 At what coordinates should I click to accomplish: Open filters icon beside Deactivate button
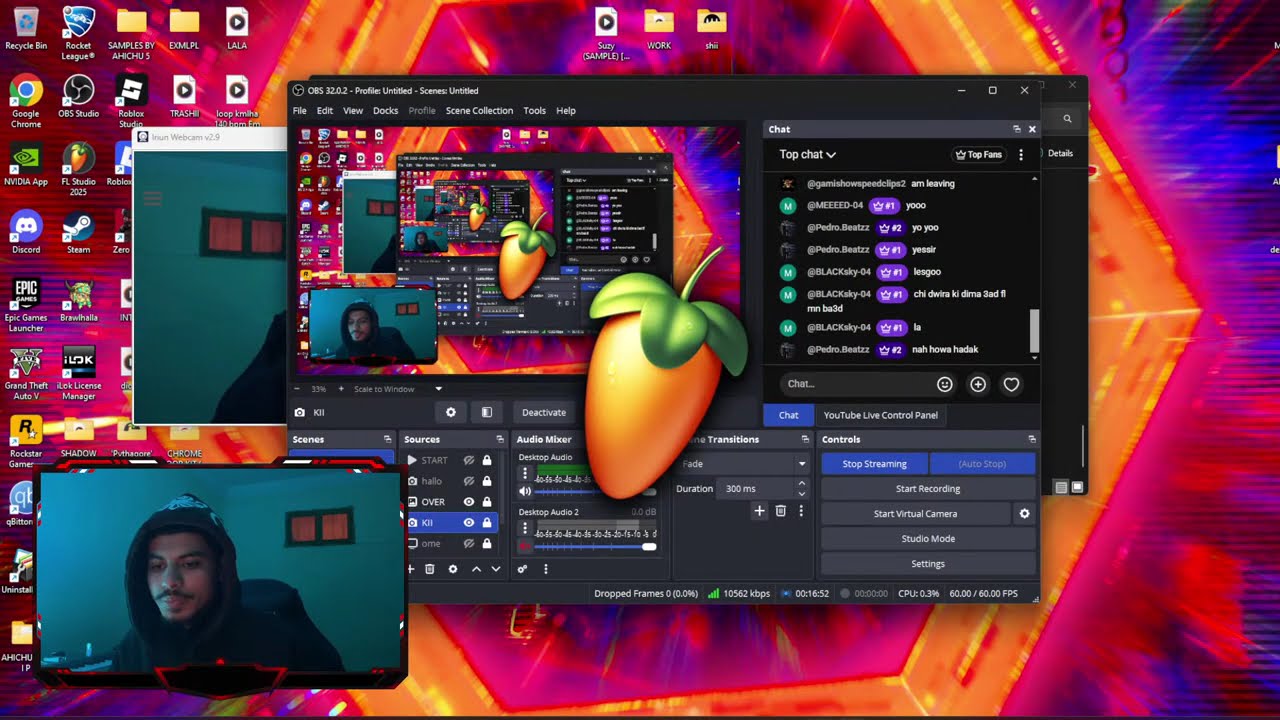[487, 412]
